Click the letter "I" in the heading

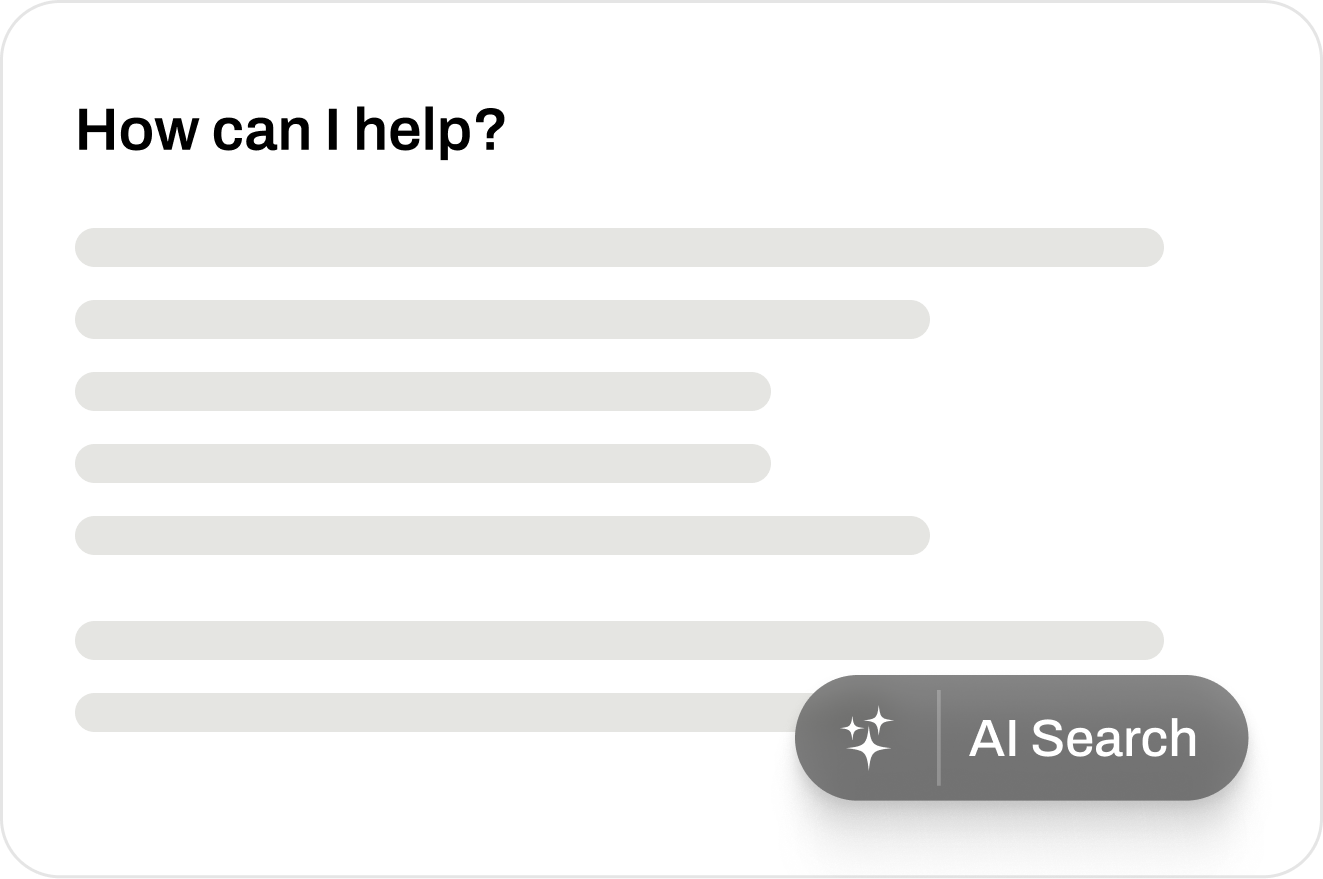click(x=333, y=130)
